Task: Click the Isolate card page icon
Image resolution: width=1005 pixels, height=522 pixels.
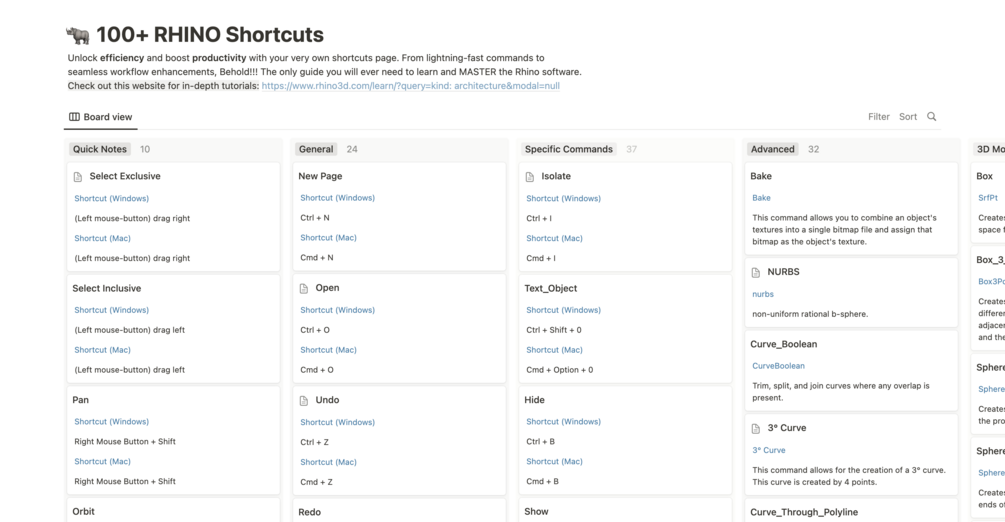Action: (x=530, y=177)
